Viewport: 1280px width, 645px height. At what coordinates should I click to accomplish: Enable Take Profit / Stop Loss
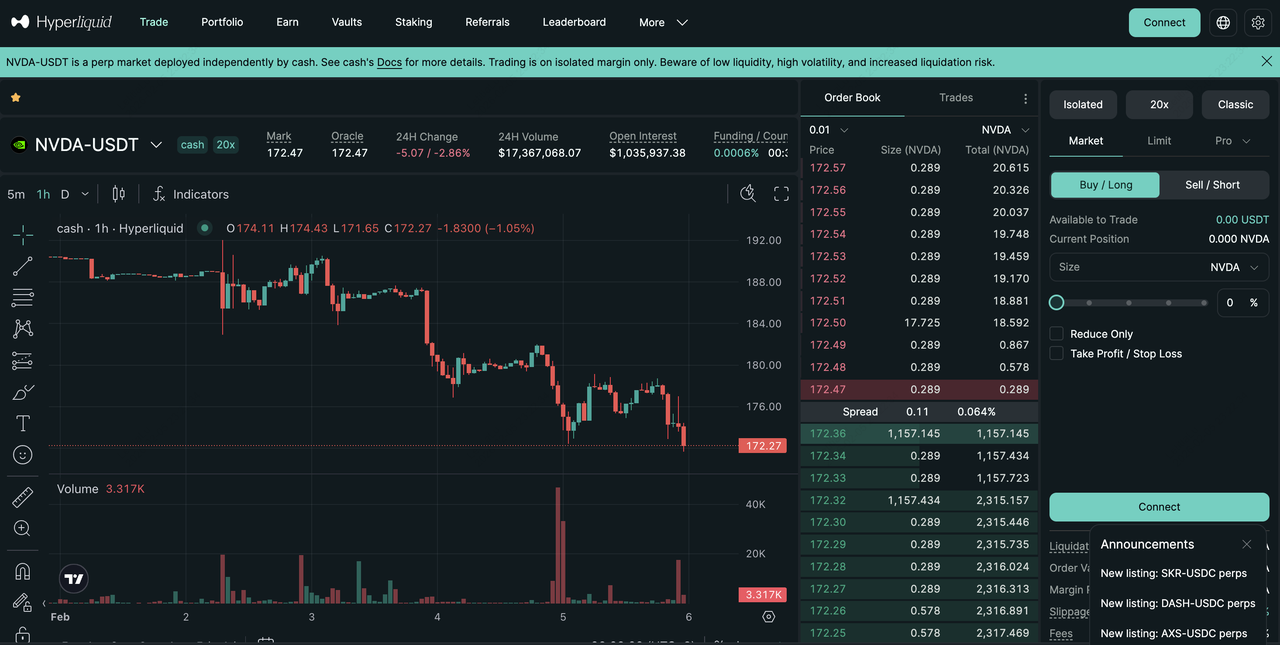(1056, 353)
